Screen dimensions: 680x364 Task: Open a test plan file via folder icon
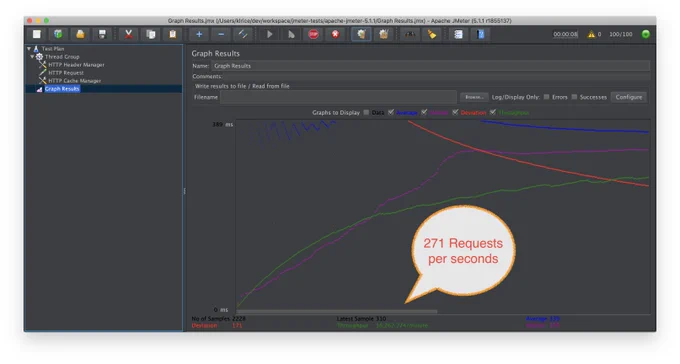coord(80,34)
